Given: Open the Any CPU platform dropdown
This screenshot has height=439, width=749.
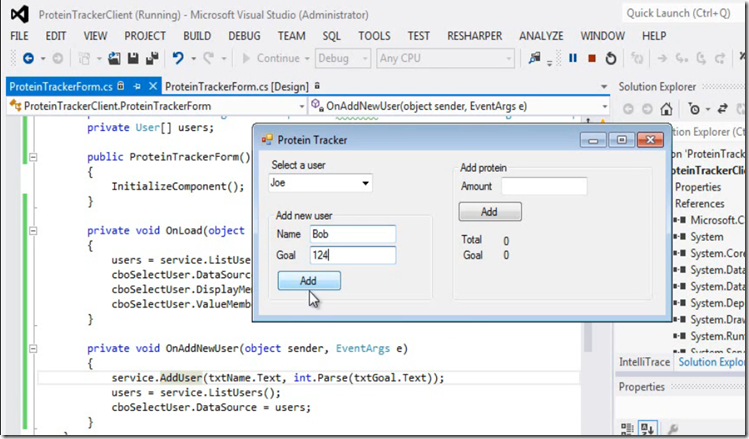Looking at the screenshot, I should click(x=508, y=59).
